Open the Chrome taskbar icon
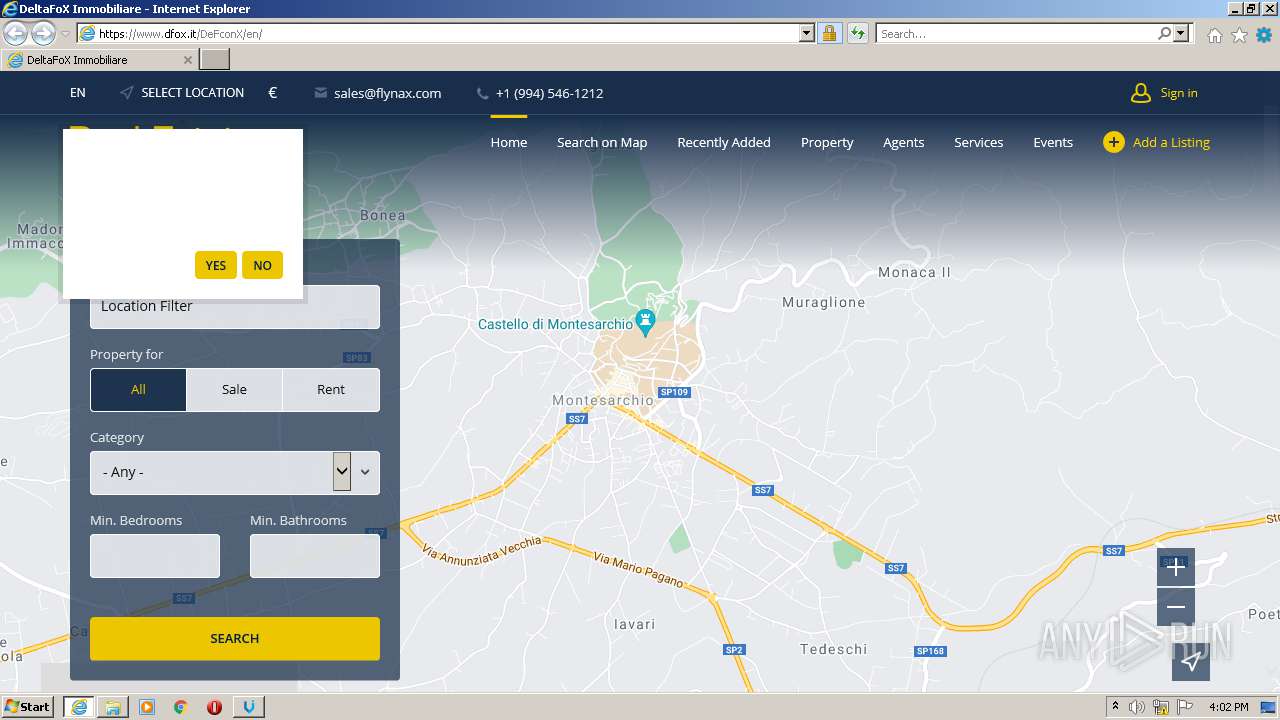 181,707
